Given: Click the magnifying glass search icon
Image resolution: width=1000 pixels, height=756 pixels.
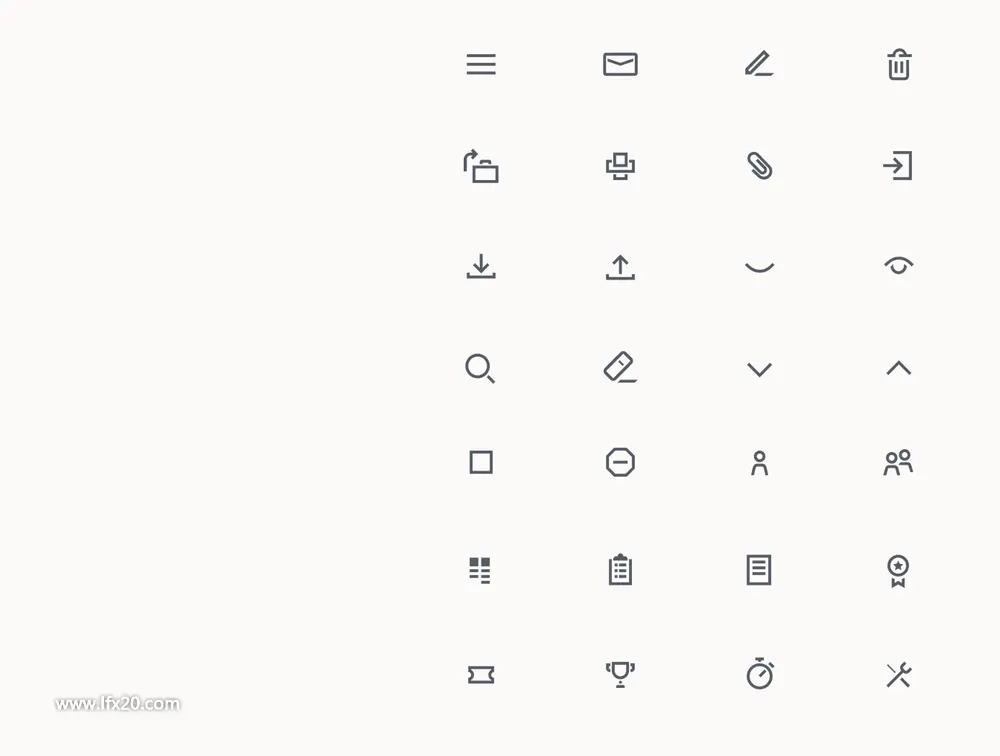Looking at the screenshot, I should 480,369.
